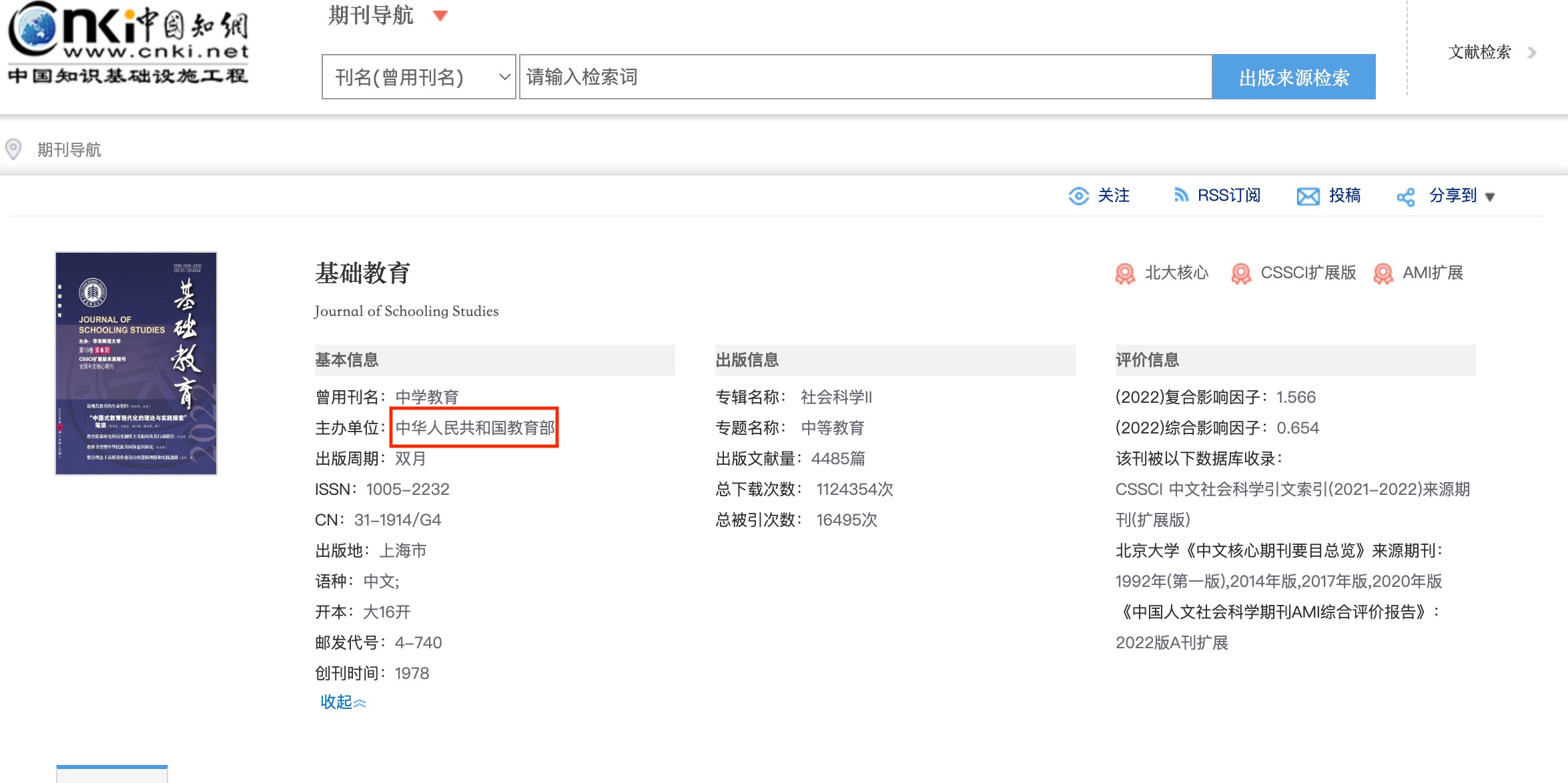Click the share network icon
Image resolution: width=1568 pixels, height=783 pixels.
click(x=1406, y=197)
